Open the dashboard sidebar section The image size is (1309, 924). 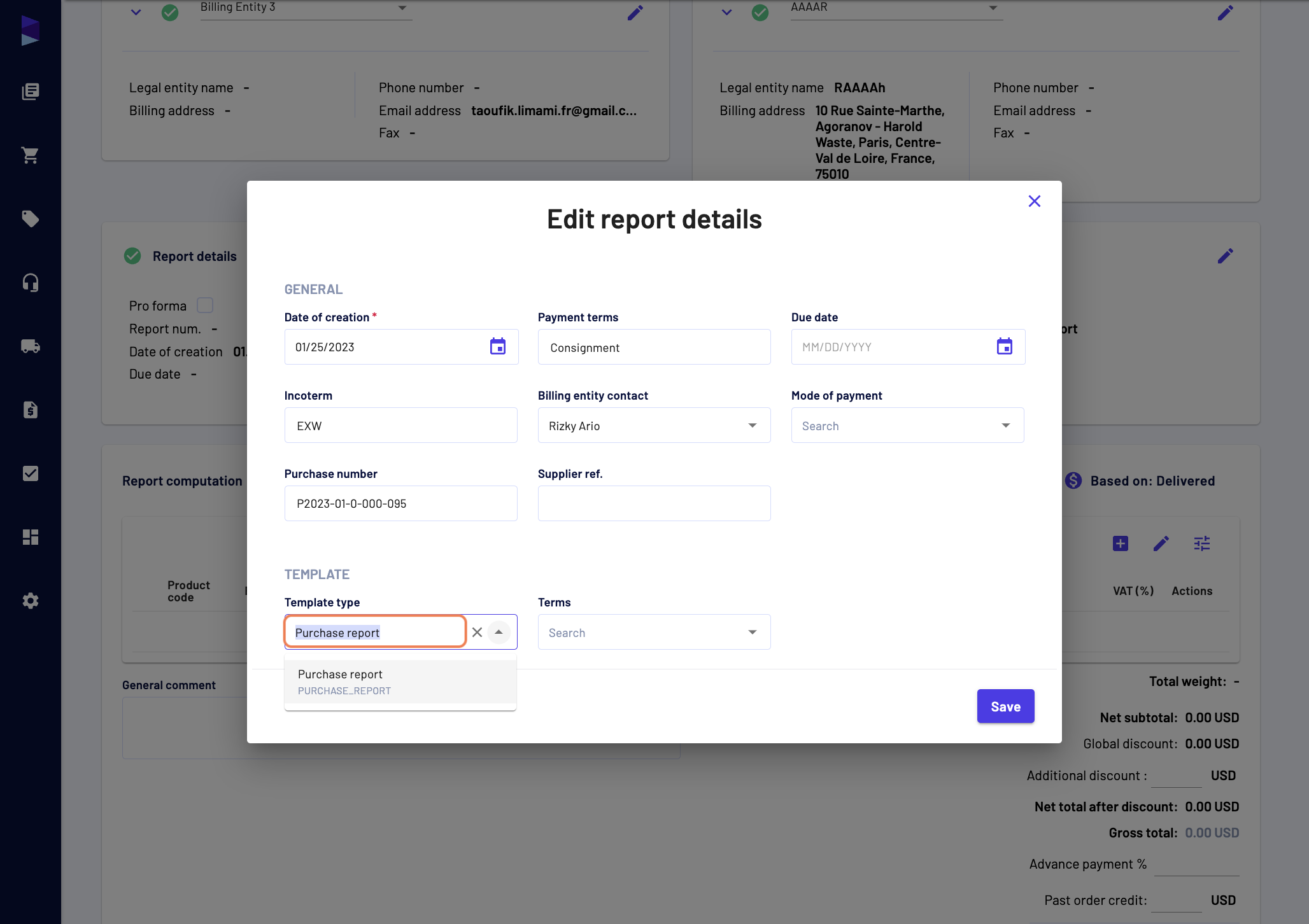(30, 537)
